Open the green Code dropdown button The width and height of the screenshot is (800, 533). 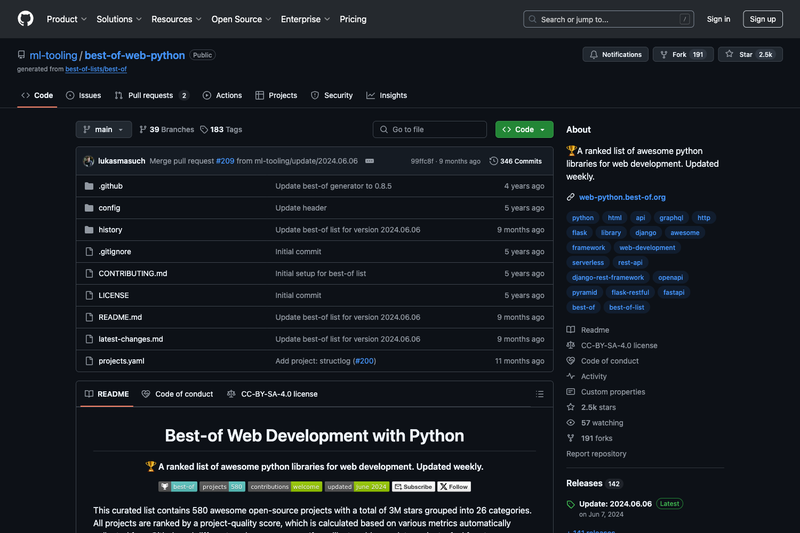coord(524,130)
